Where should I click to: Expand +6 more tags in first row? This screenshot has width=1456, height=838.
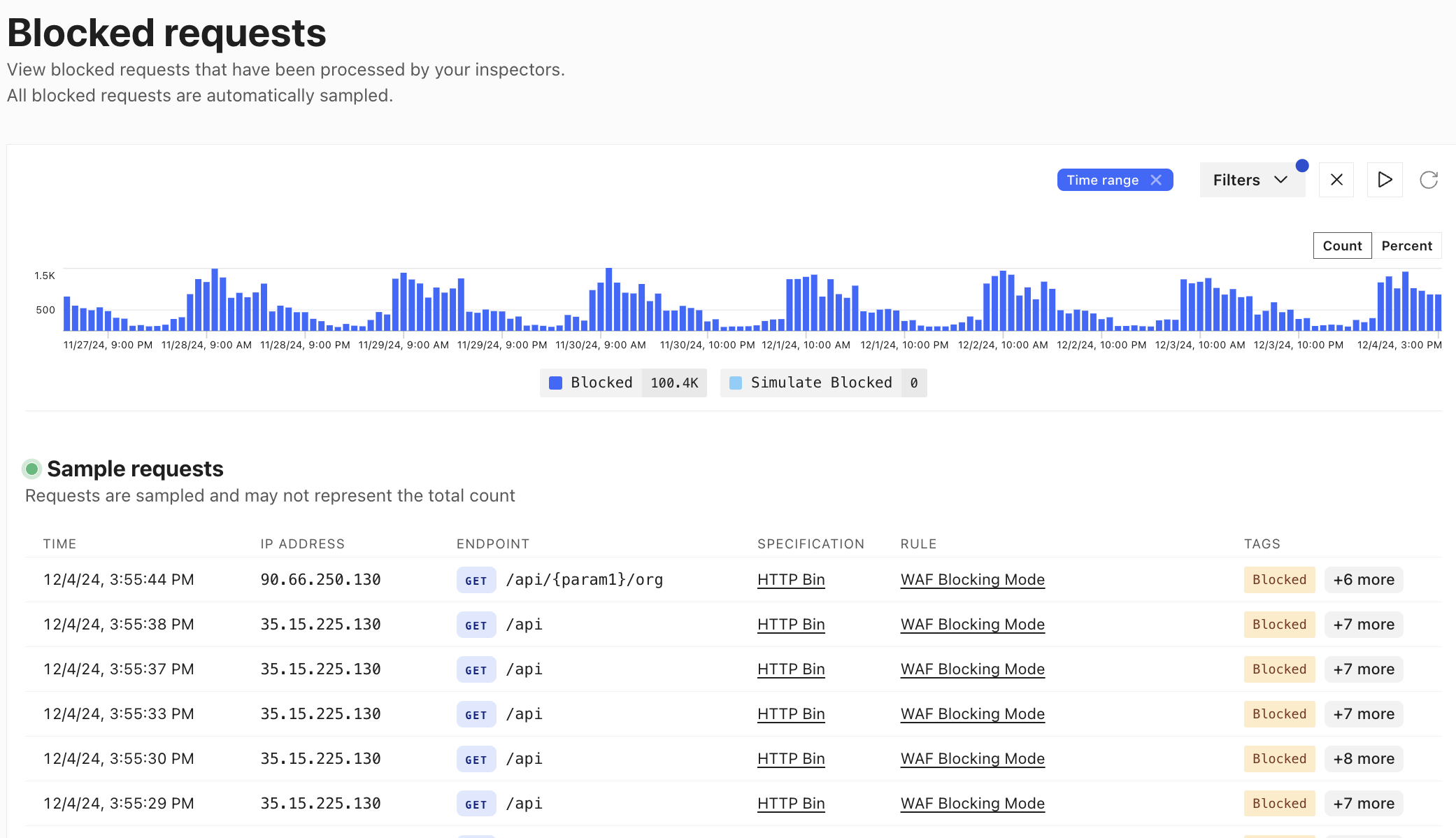tap(1363, 580)
